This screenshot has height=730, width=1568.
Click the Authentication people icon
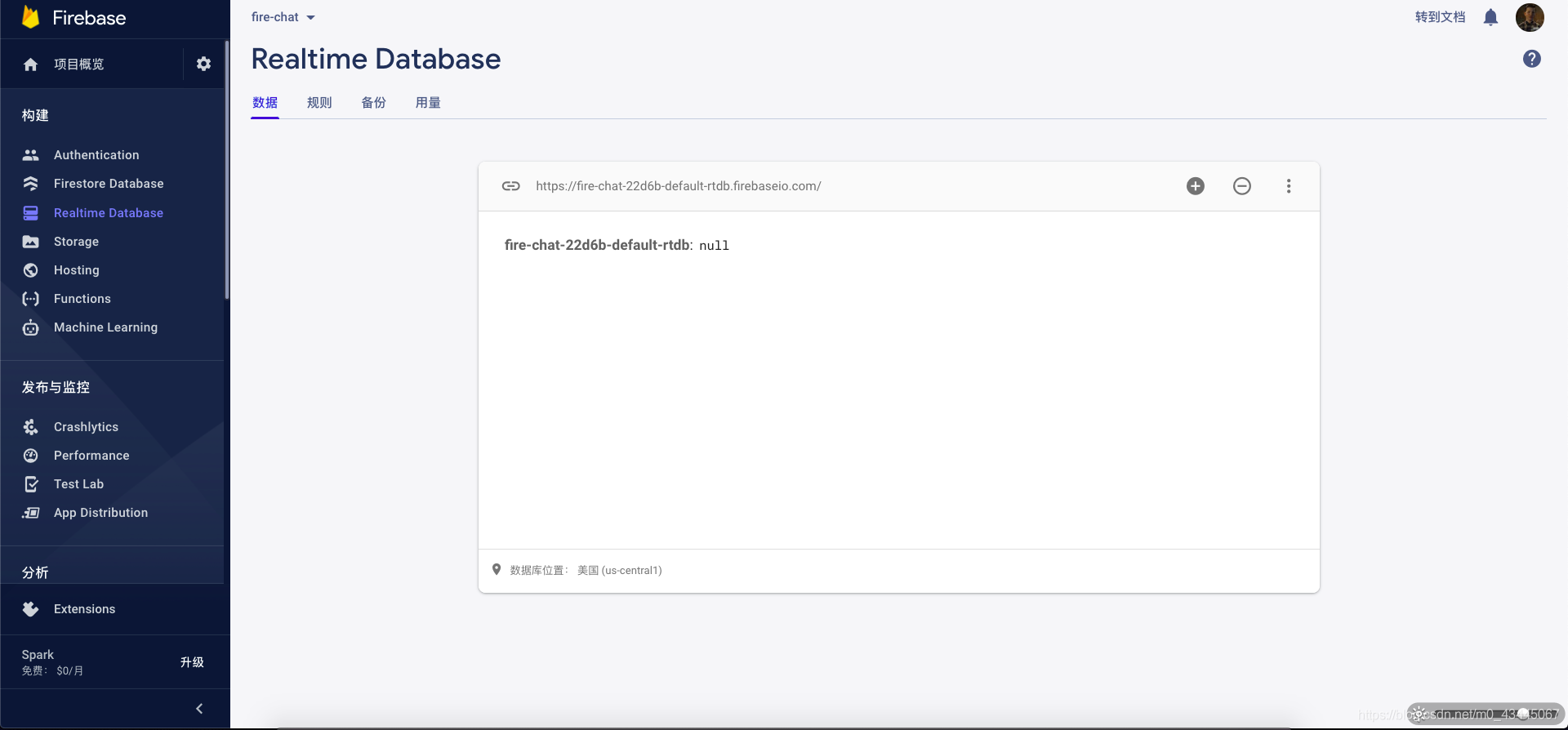click(x=31, y=155)
